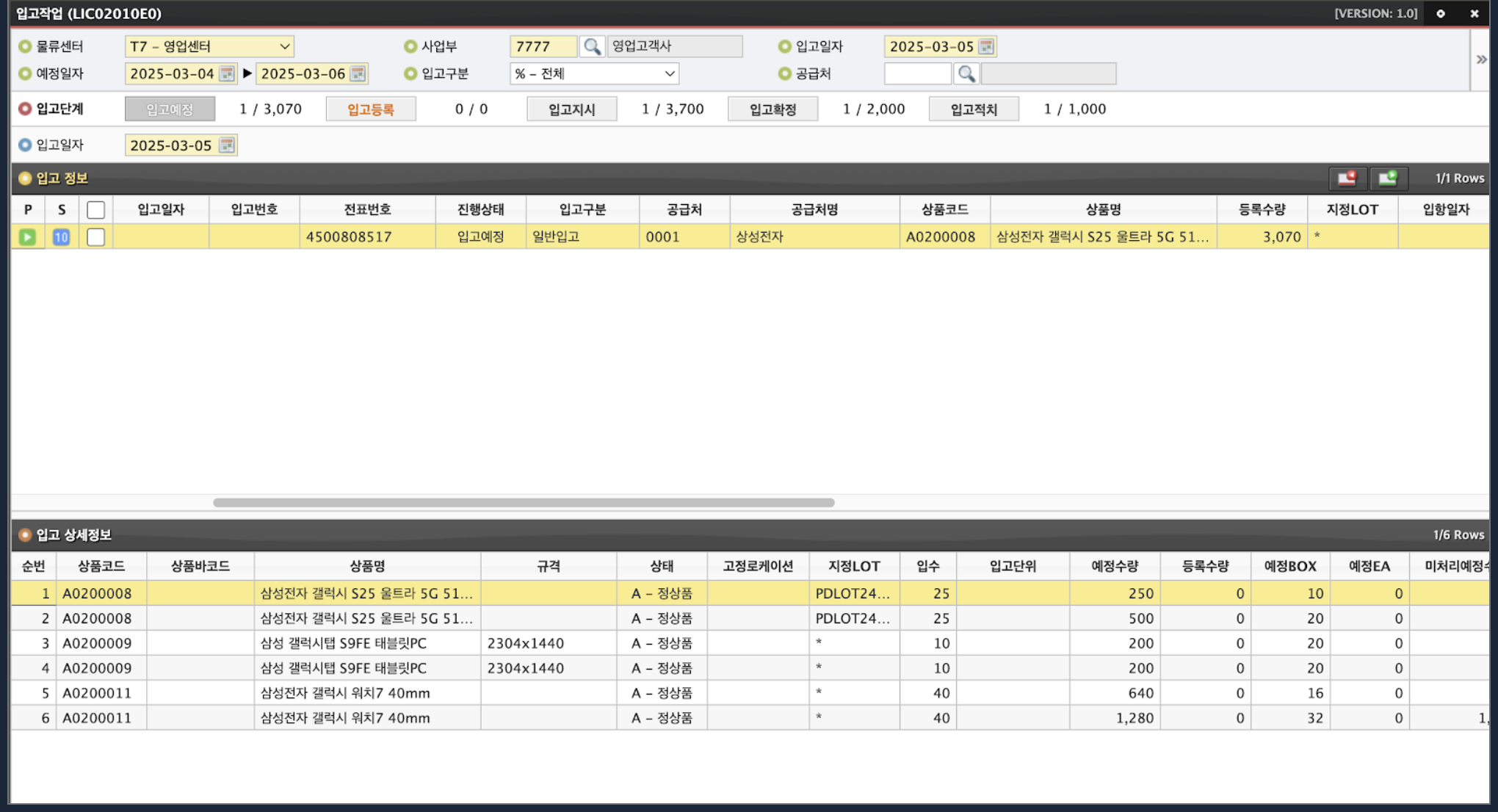Click the 공급처 code input field
The height and width of the screenshot is (812, 1498).
tap(917, 73)
